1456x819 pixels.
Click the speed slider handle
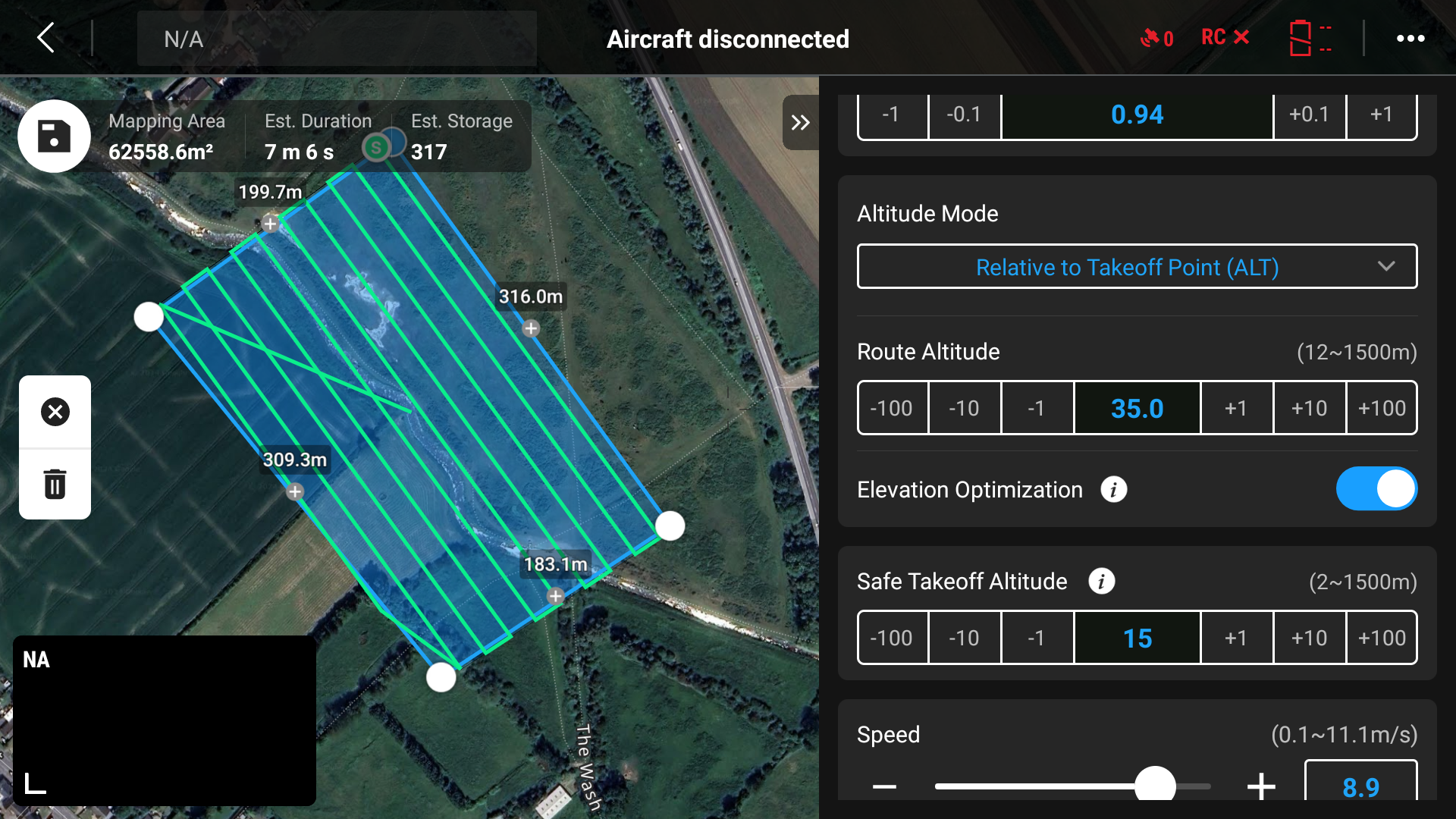pos(1154,786)
